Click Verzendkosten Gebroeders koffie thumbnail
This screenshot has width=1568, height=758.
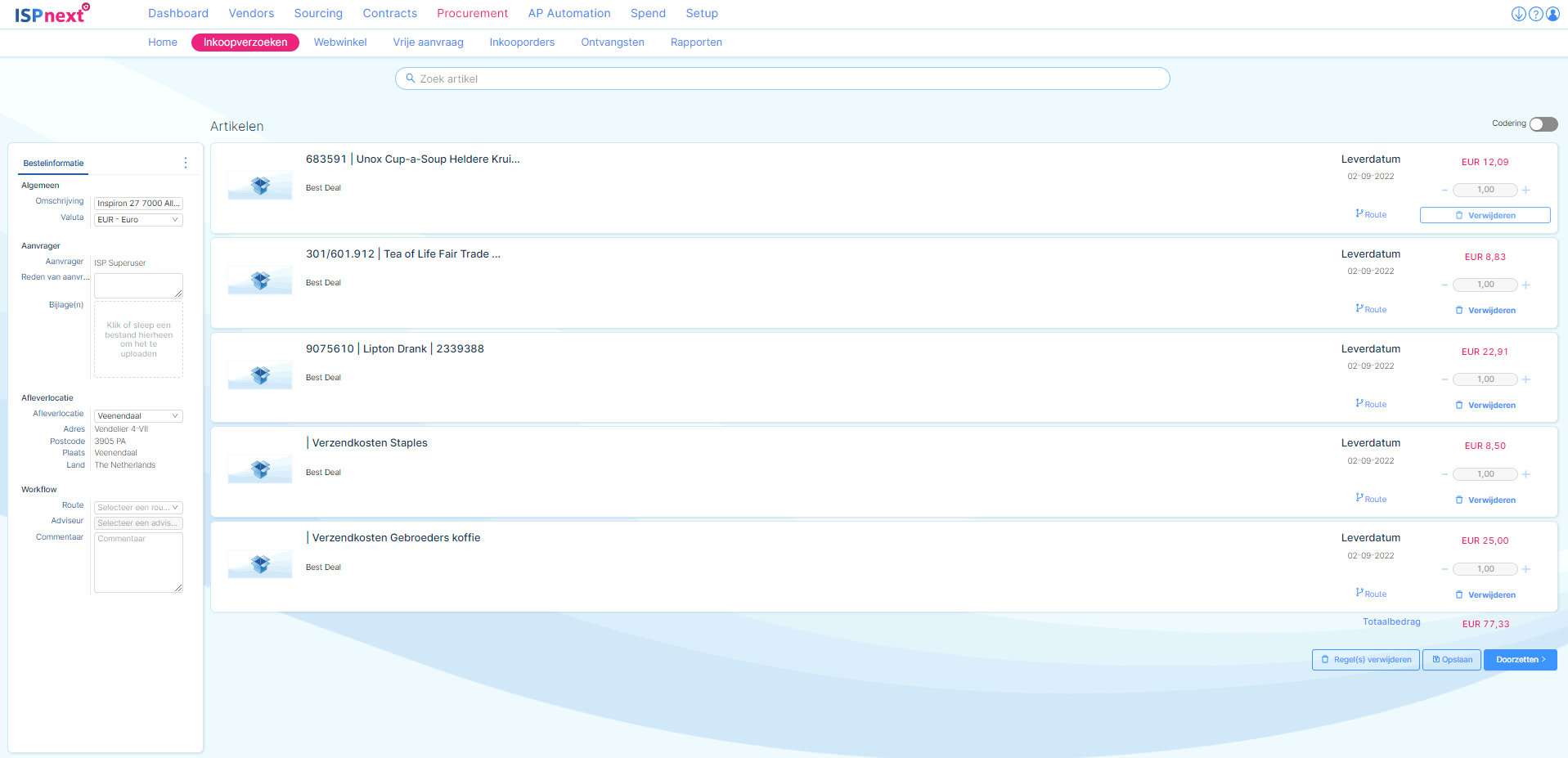pyautogui.click(x=260, y=564)
